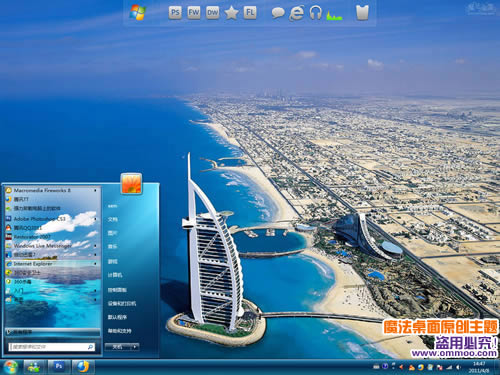Viewport: 500px width, 375px height.
Task: Expand the Macromedia Fireworks 8 submenu arrow
Action: pyautogui.click(x=95, y=190)
